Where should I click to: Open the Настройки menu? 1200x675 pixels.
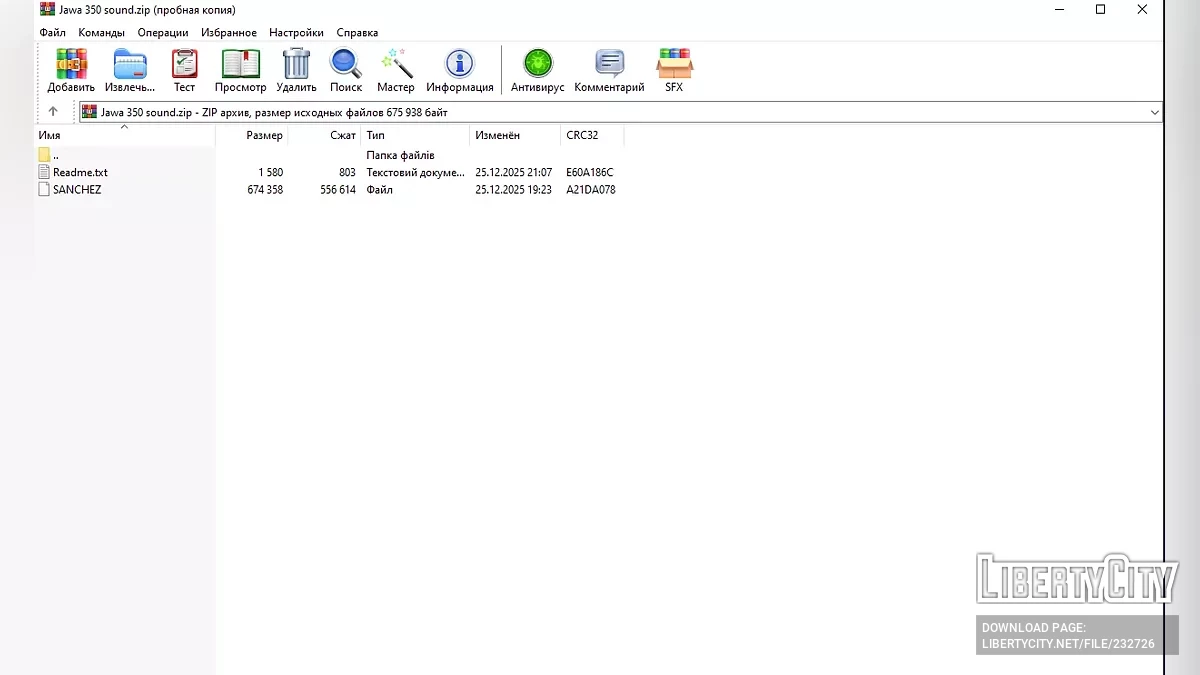[296, 33]
